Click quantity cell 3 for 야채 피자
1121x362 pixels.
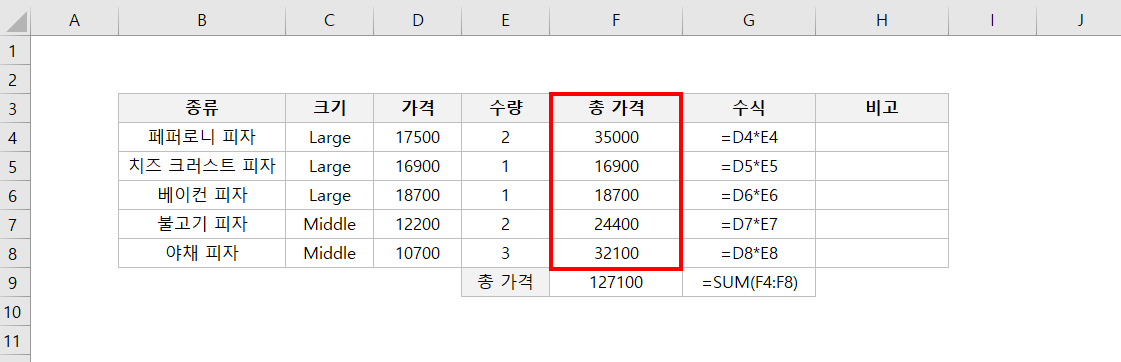pos(505,253)
